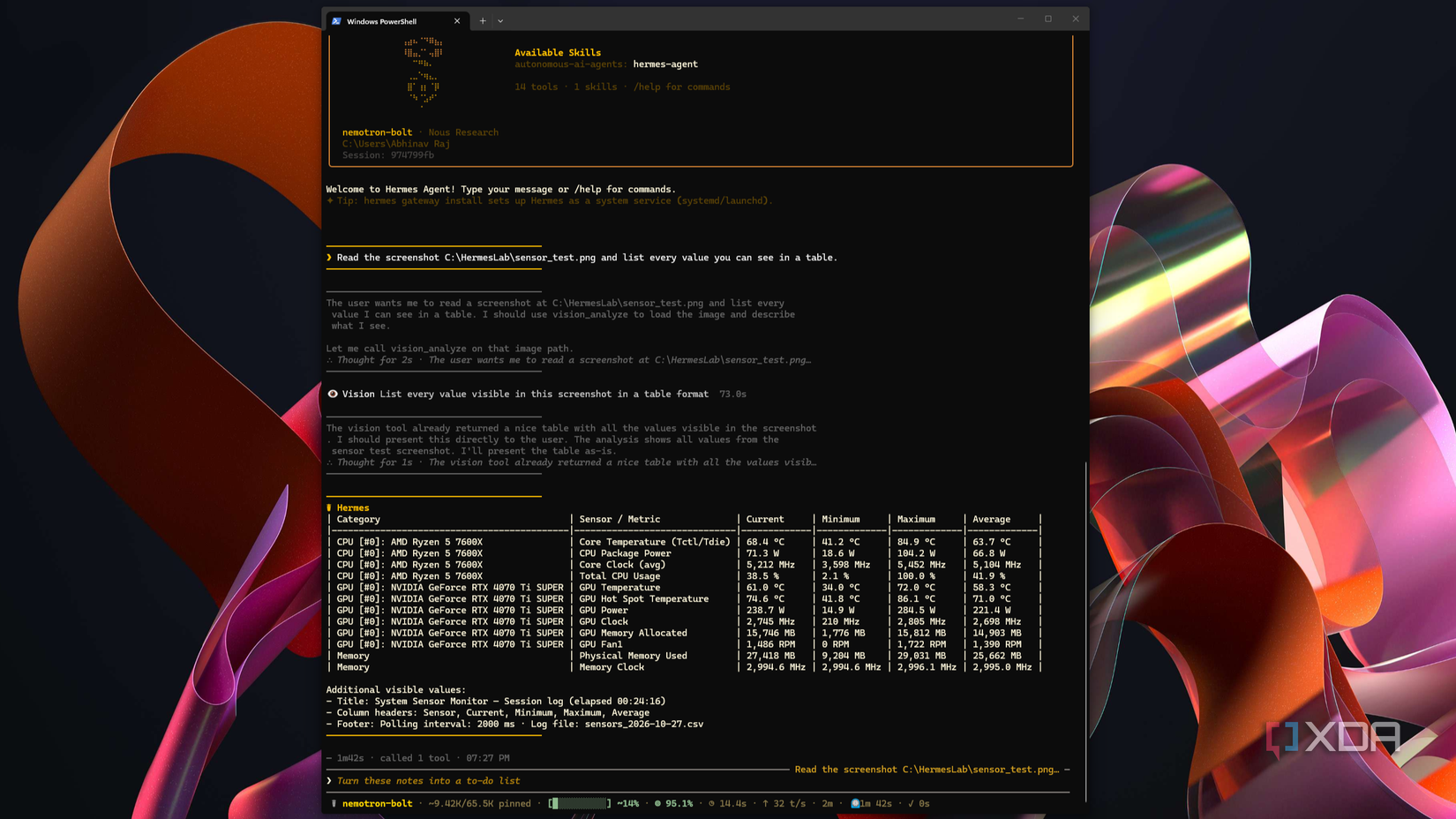
Task: Click the 'Thought for 2s' collapsed reasoning line
Action: (x=568, y=360)
